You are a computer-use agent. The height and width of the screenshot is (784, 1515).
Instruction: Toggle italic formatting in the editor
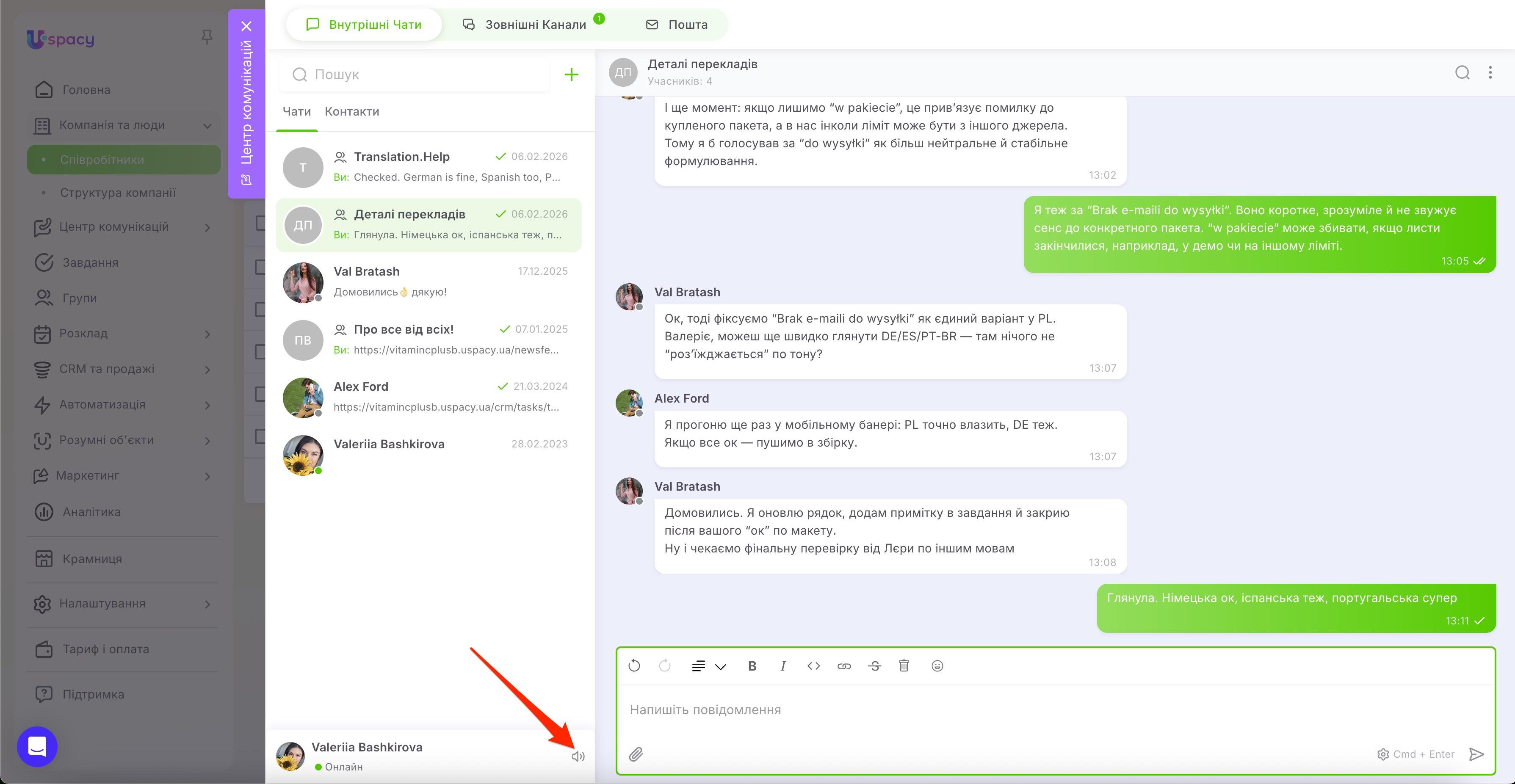coord(783,666)
